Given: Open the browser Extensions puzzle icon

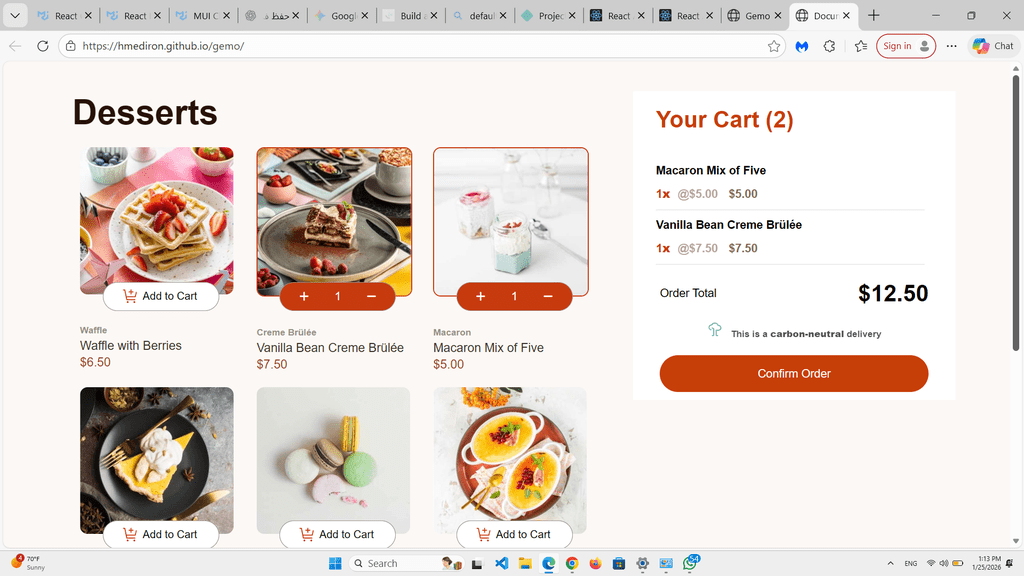Looking at the screenshot, I should click(829, 46).
